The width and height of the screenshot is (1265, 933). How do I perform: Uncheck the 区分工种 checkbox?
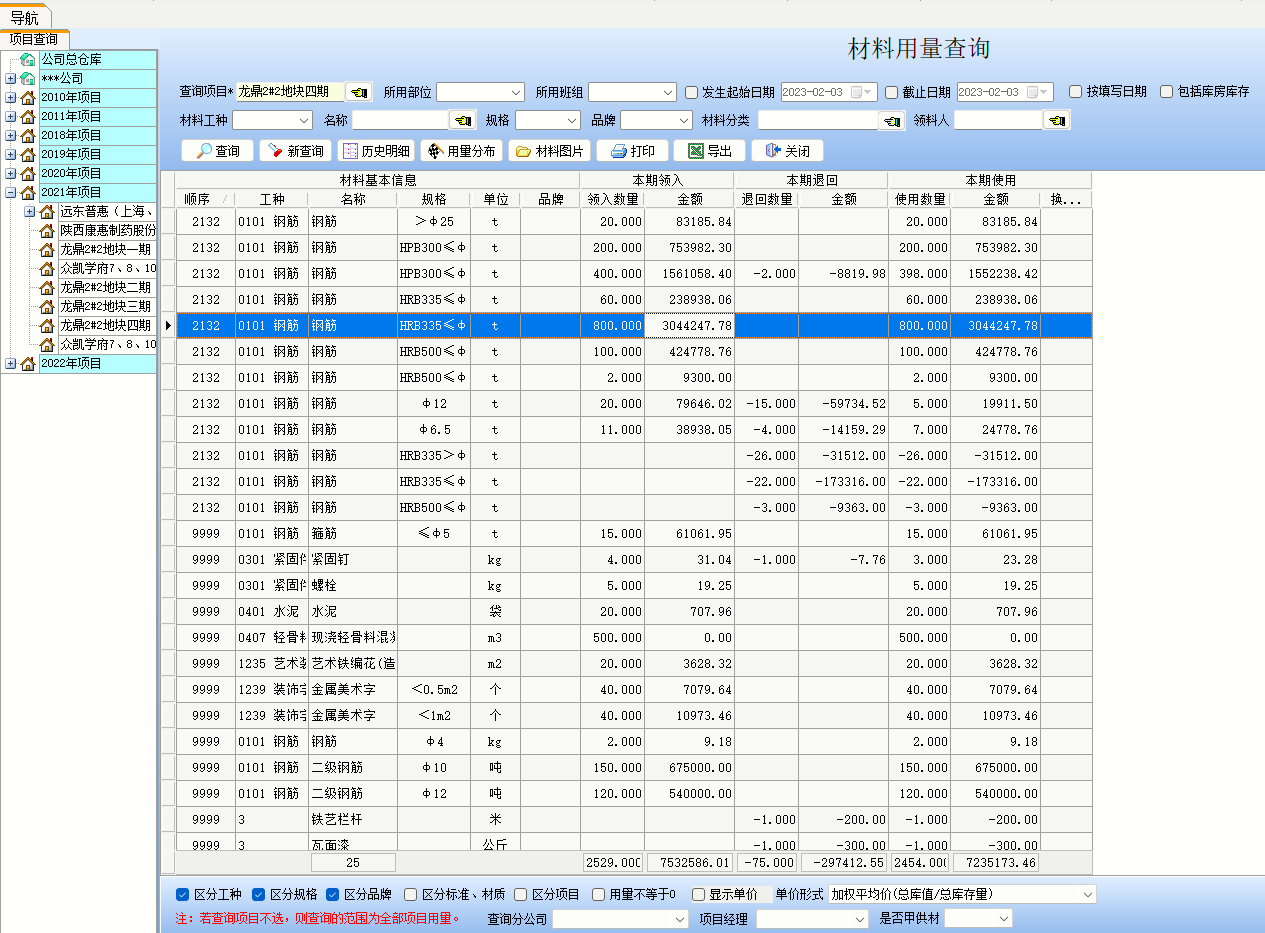click(182, 895)
